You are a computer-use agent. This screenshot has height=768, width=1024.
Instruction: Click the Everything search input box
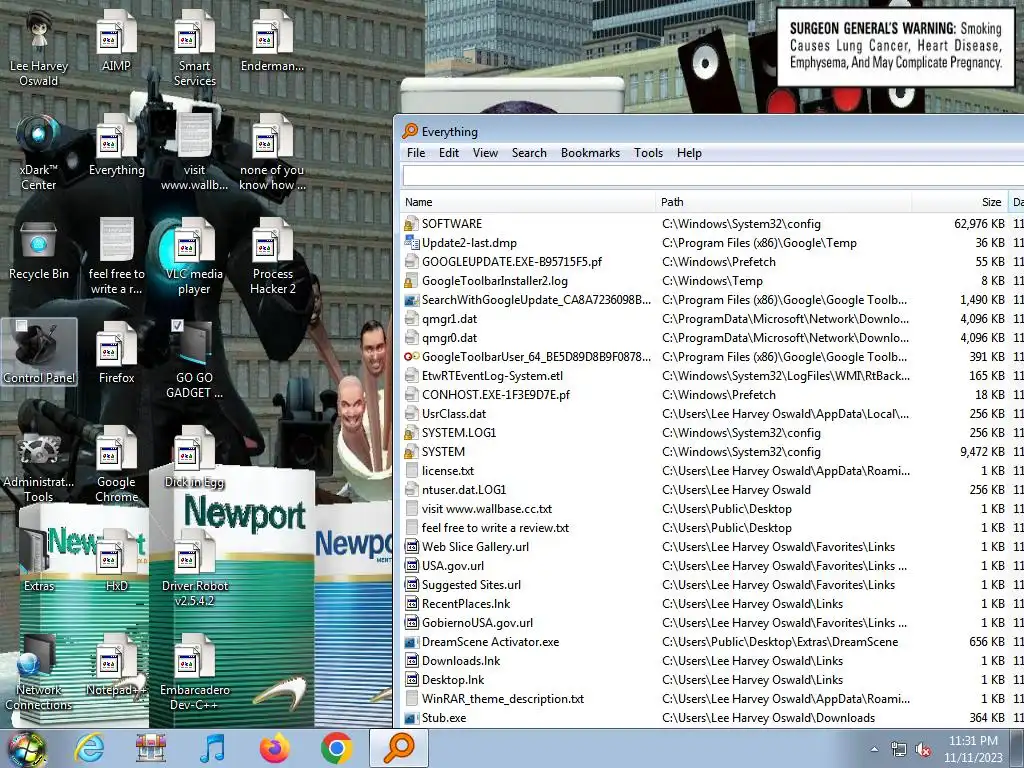point(713,175)
